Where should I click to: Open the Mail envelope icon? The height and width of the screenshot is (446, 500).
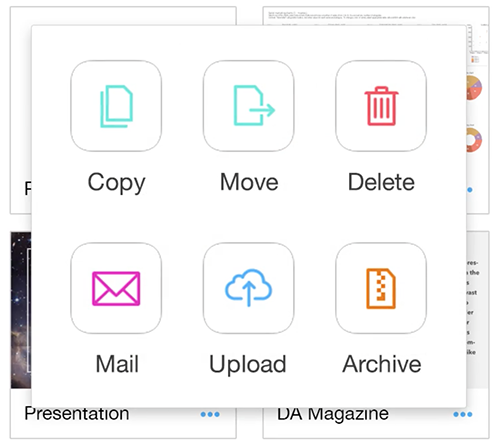point(116,288)
